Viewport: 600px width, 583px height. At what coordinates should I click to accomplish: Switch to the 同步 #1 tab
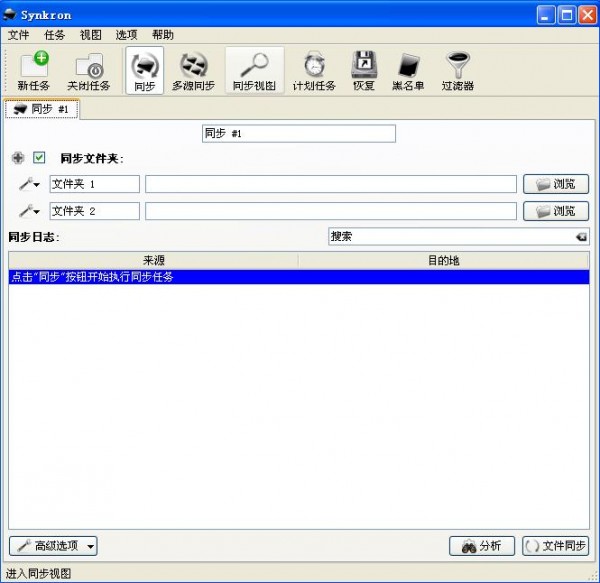pos(42,109)
